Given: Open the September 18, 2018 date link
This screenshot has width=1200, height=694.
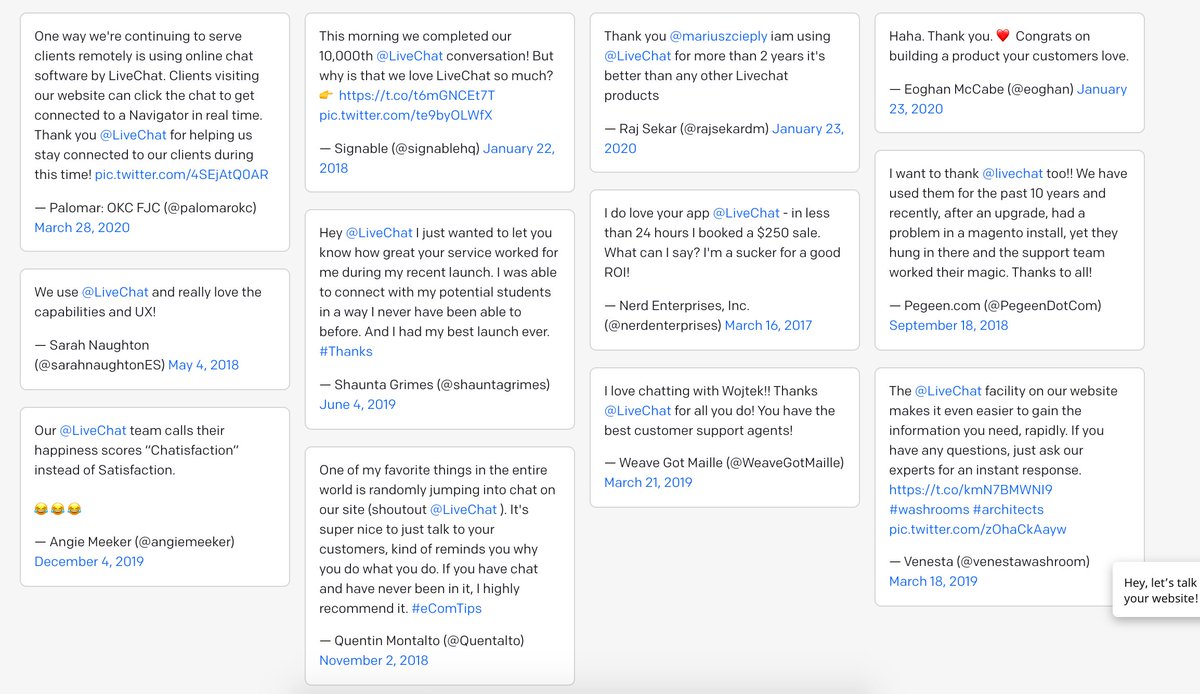Looking at the screenshot, I should point(949,325).
